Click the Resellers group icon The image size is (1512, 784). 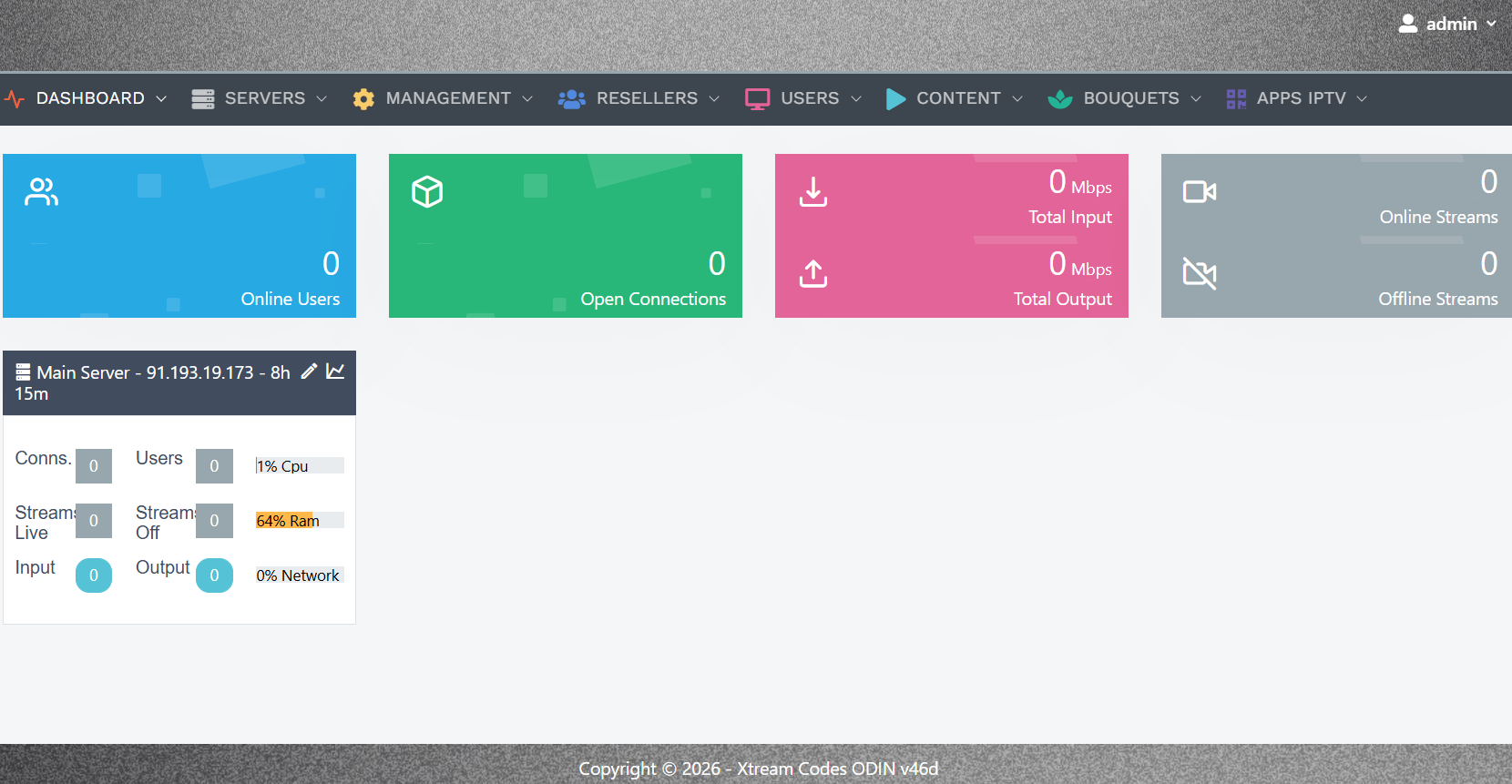pyautogui.click(x=571, y=98)
